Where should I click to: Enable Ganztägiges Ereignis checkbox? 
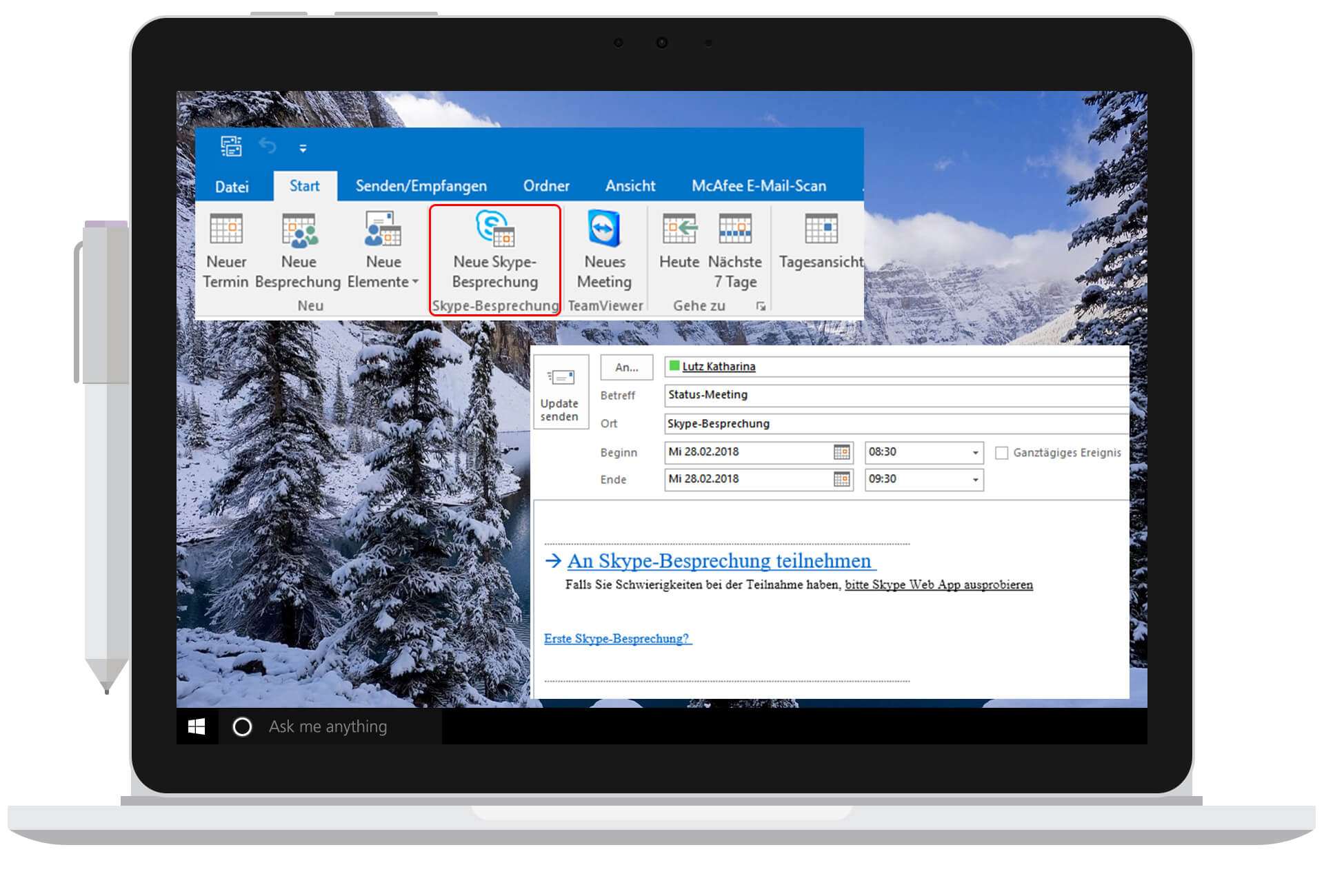[x=1002, y=453]
